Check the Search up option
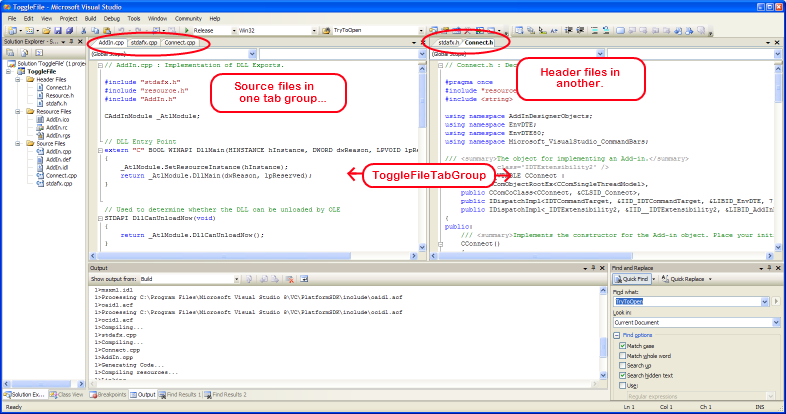Image resolution: width=786 pixels, height=414 pixels. (x=623, y=365)
